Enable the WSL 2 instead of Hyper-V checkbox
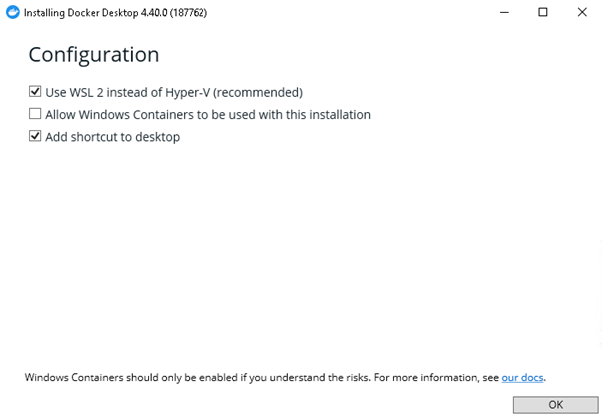Image resolution: width=602 pixels, height=417 pixels. [x=35, y=91]
